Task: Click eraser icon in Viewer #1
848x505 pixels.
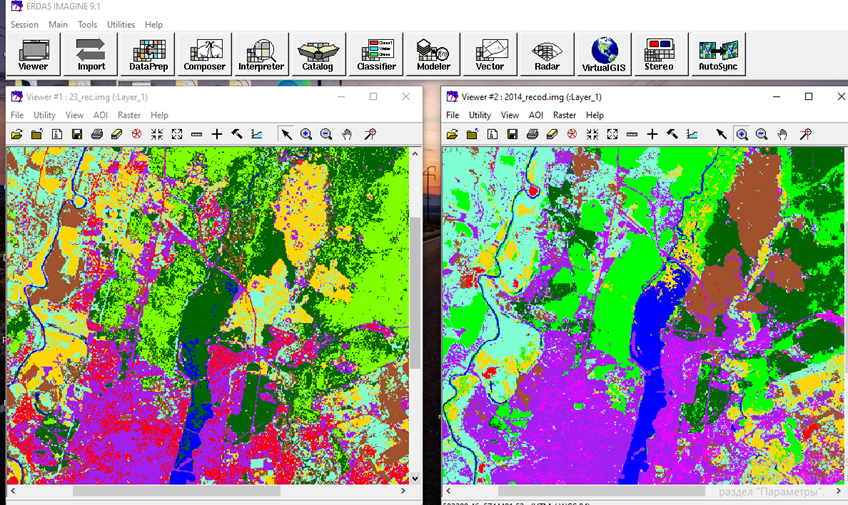Action: (116, 134)
